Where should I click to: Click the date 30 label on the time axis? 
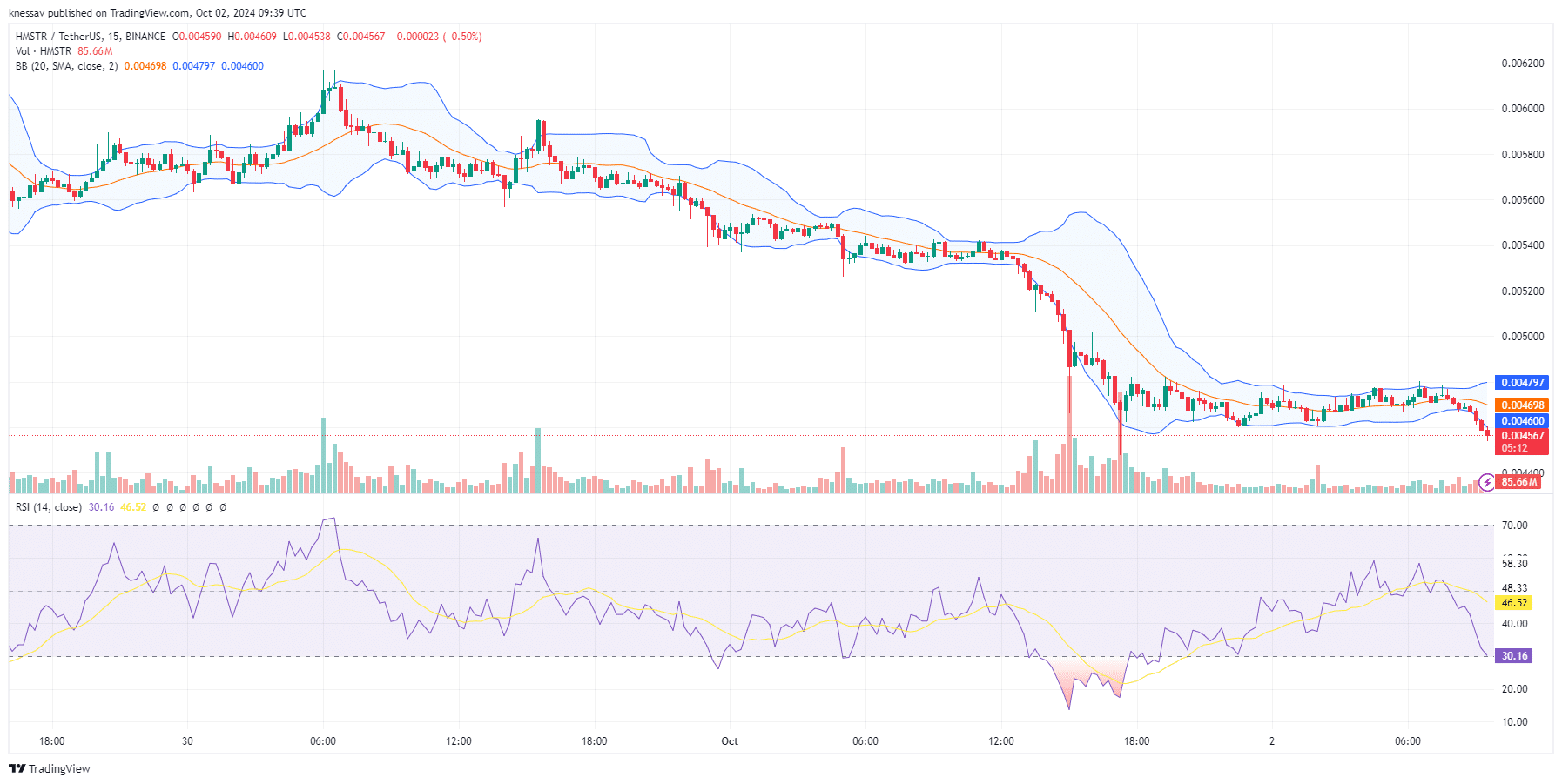coord(187,741)
